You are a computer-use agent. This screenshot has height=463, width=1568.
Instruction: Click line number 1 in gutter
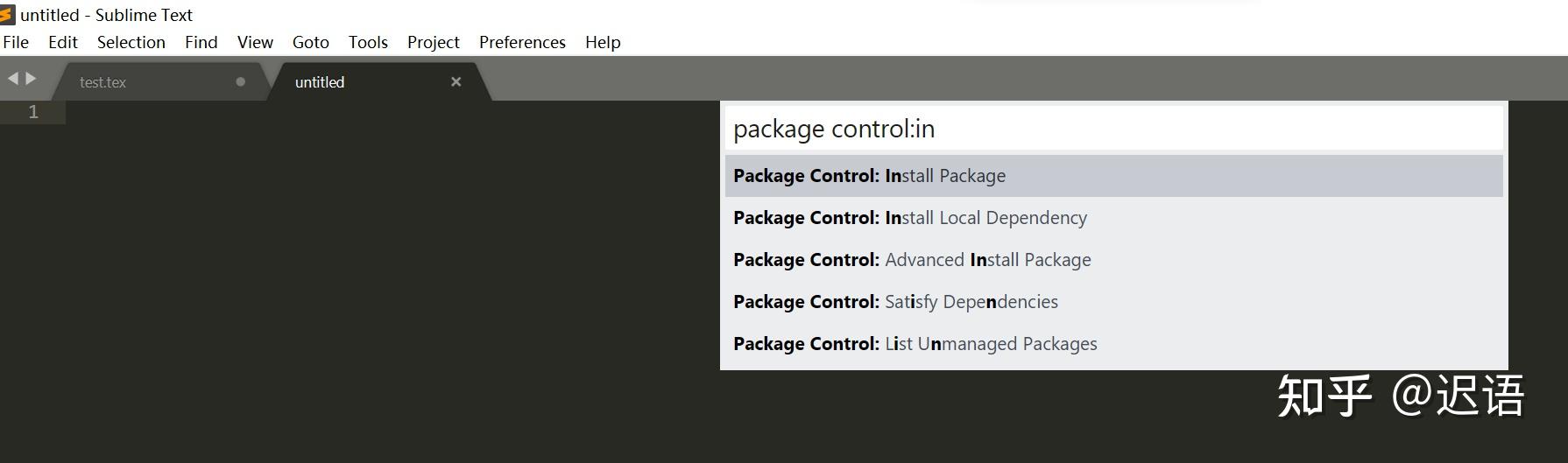[x=33, y=112]
